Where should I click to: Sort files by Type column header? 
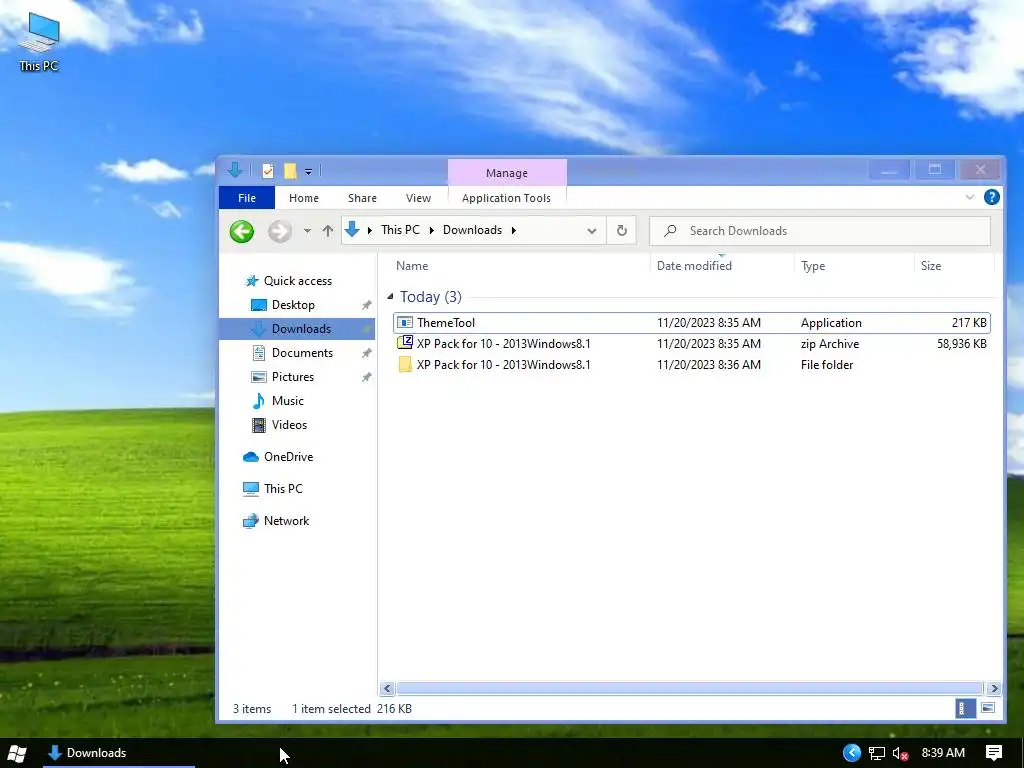tap(813, 266)
